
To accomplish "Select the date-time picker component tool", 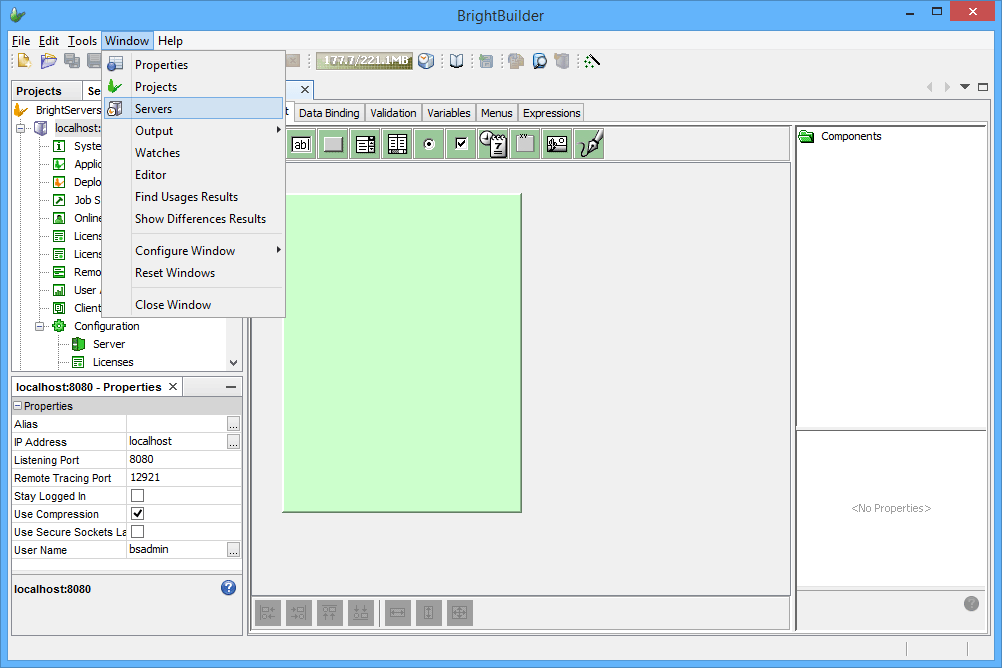I will 492,144.
